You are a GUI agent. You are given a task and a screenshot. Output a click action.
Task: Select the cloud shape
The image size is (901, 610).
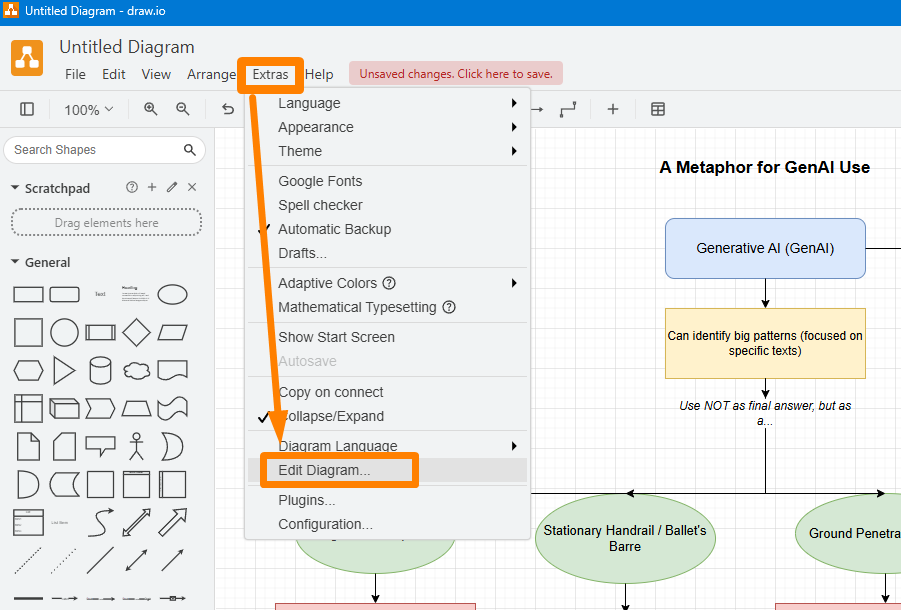(x=136, y=370)
